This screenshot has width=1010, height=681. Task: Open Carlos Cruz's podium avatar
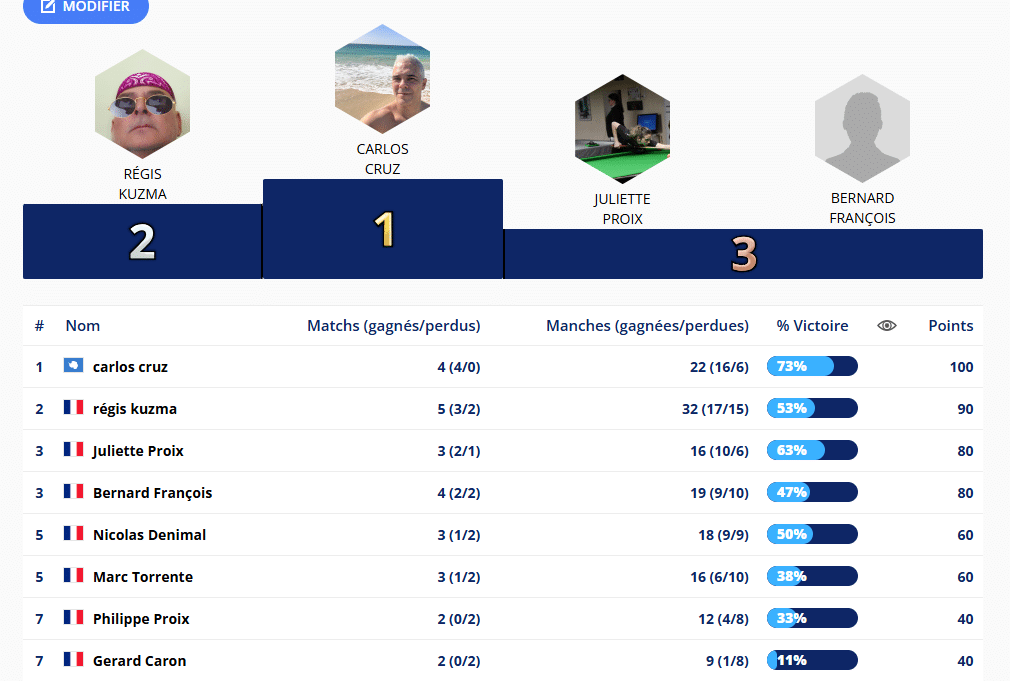tap(382, 79)
